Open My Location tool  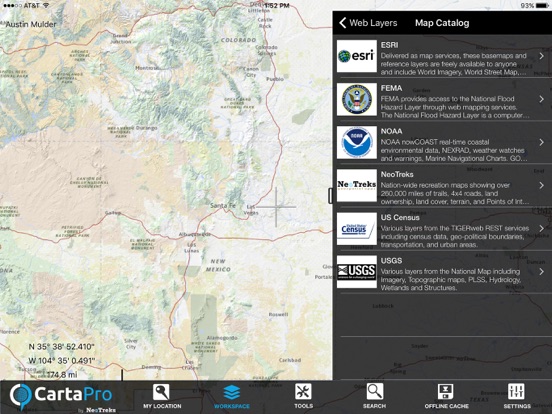162,396
